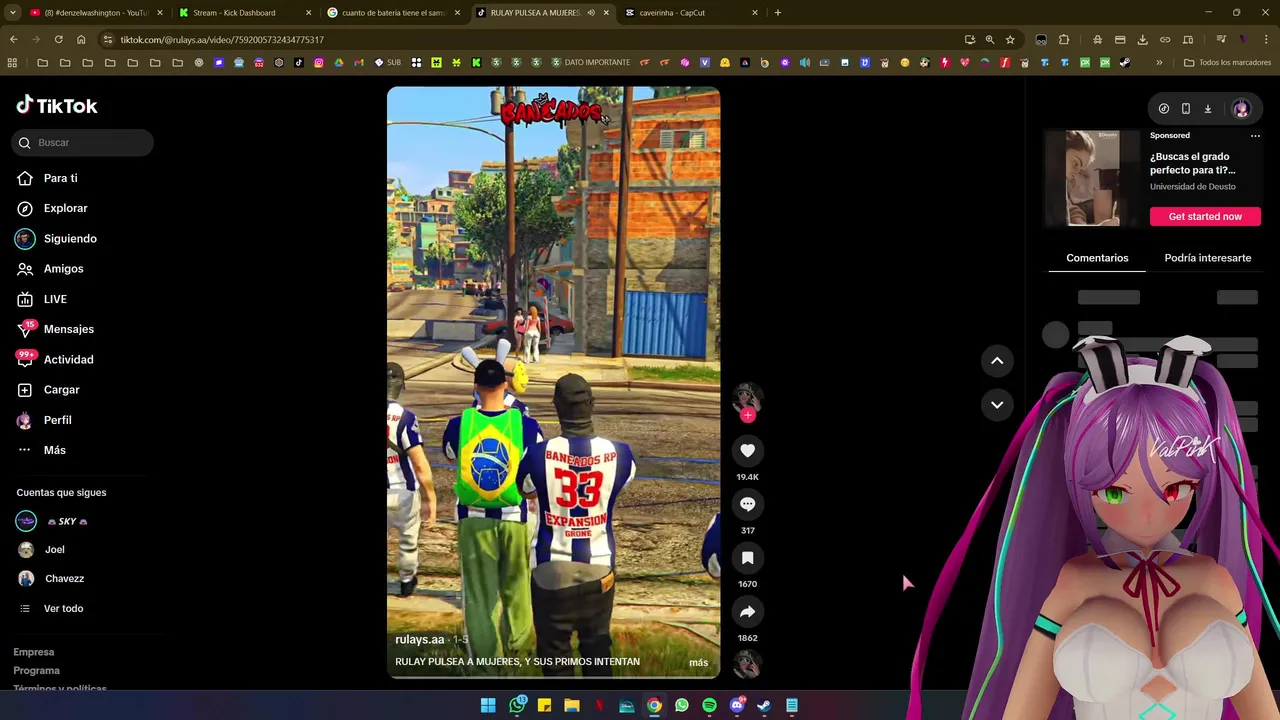This screenshot has width=1280, height=720.
Task: Reload the page
Action: coord(58,40)
